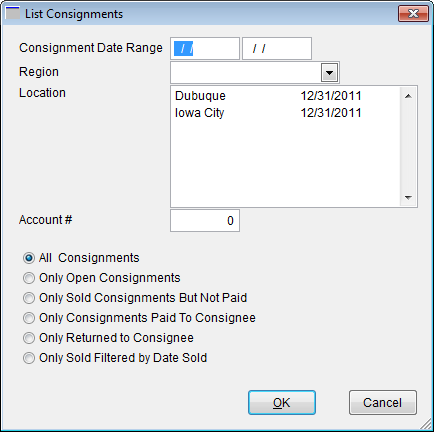The width and height of the screenshot is (434, 432).
Task: Select Iowa City in the Location list
Action: 286,113
